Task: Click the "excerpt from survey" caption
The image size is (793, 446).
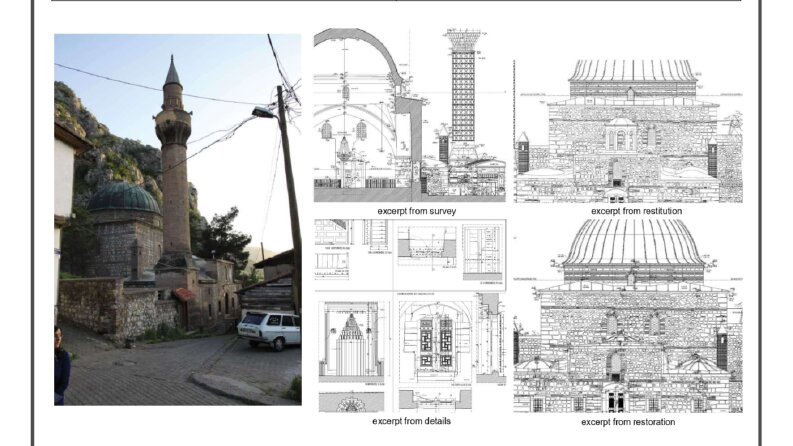Action: pyautogui.click(x=417, y=211)
